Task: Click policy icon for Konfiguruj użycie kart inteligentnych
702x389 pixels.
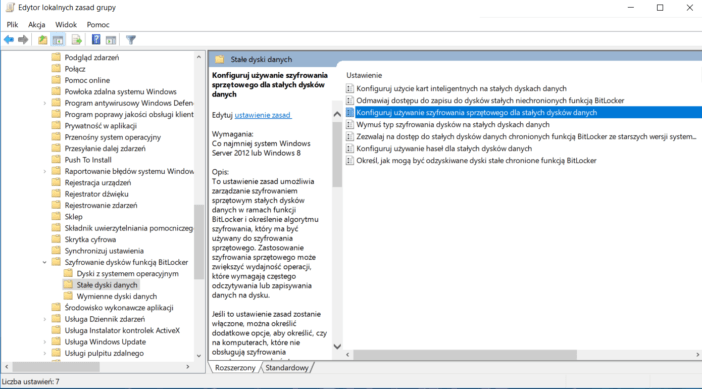Action: click(x=350, y=89)
